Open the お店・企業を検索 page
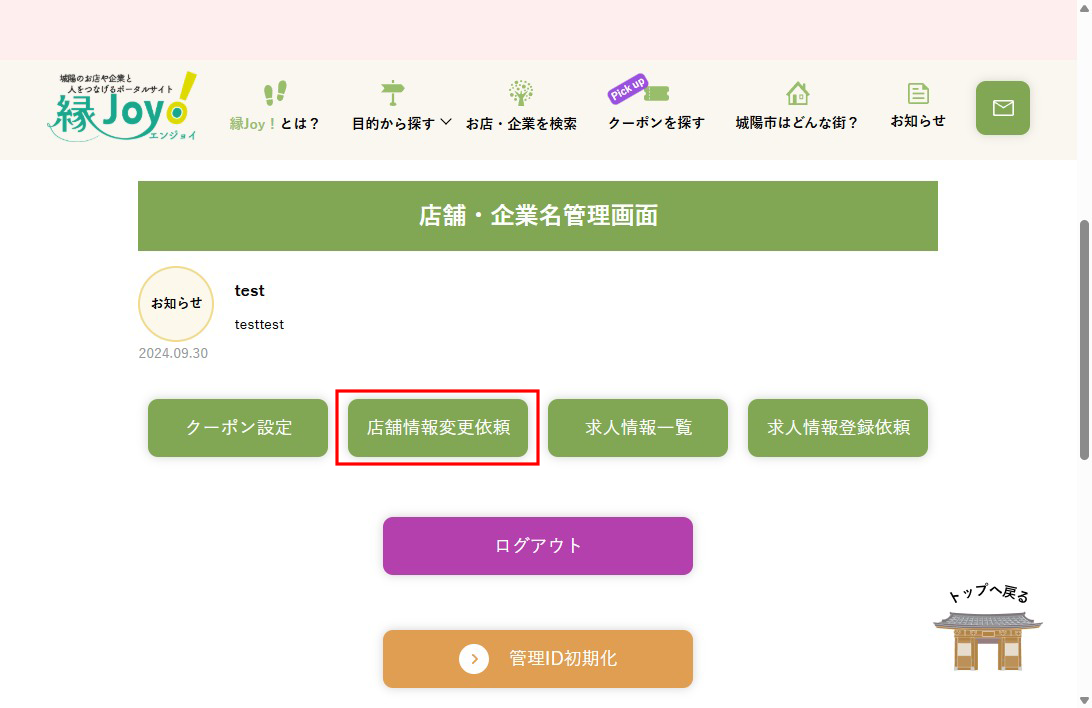 pos(521,123)
